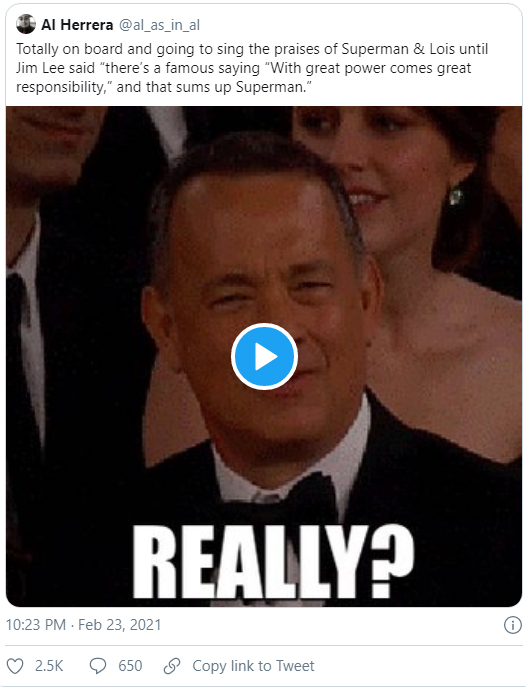Image resolution: width=526 pixels, height=687 pixels.
Task: Open the @al_as_in_al handle link
Action: click(159, 25)
